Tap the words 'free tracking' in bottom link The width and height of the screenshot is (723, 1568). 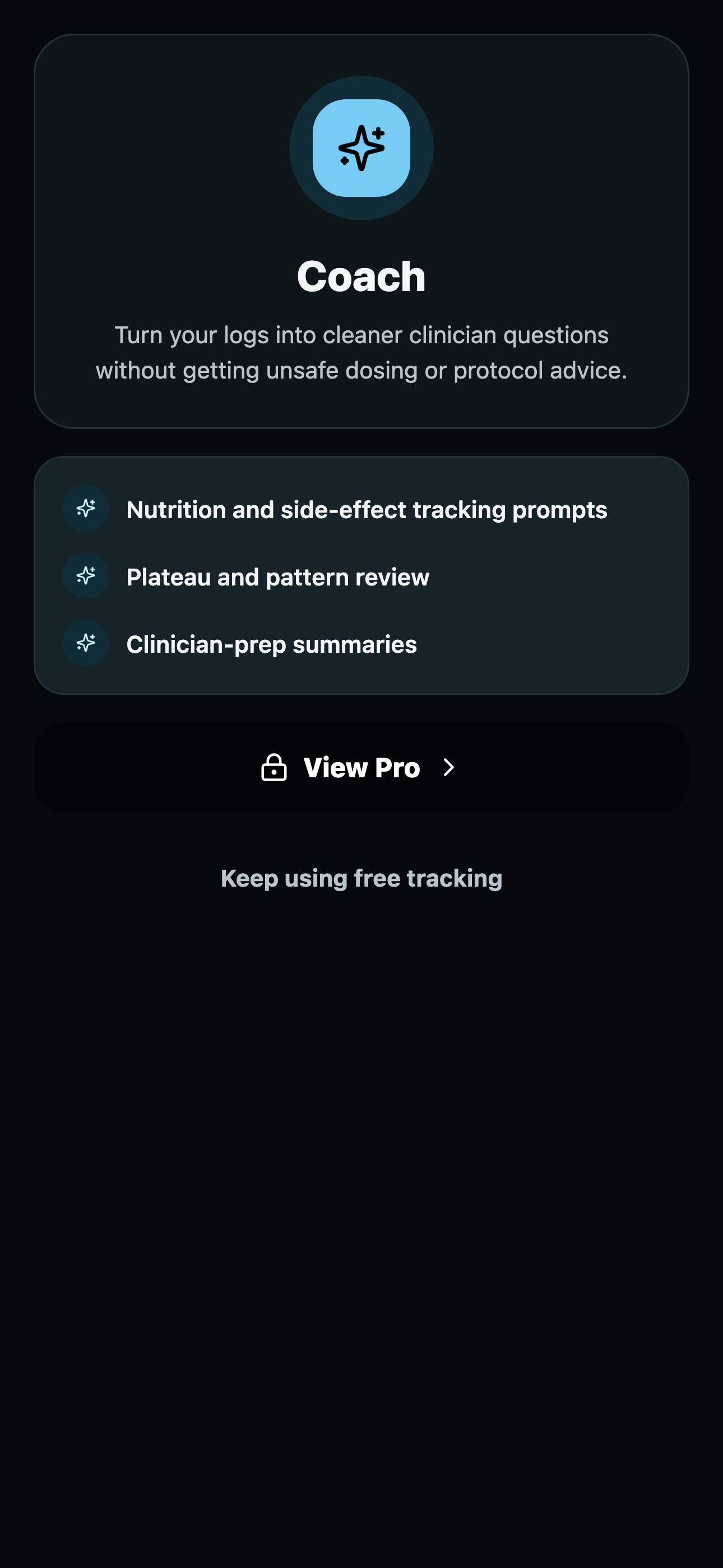tap(428, 878)
